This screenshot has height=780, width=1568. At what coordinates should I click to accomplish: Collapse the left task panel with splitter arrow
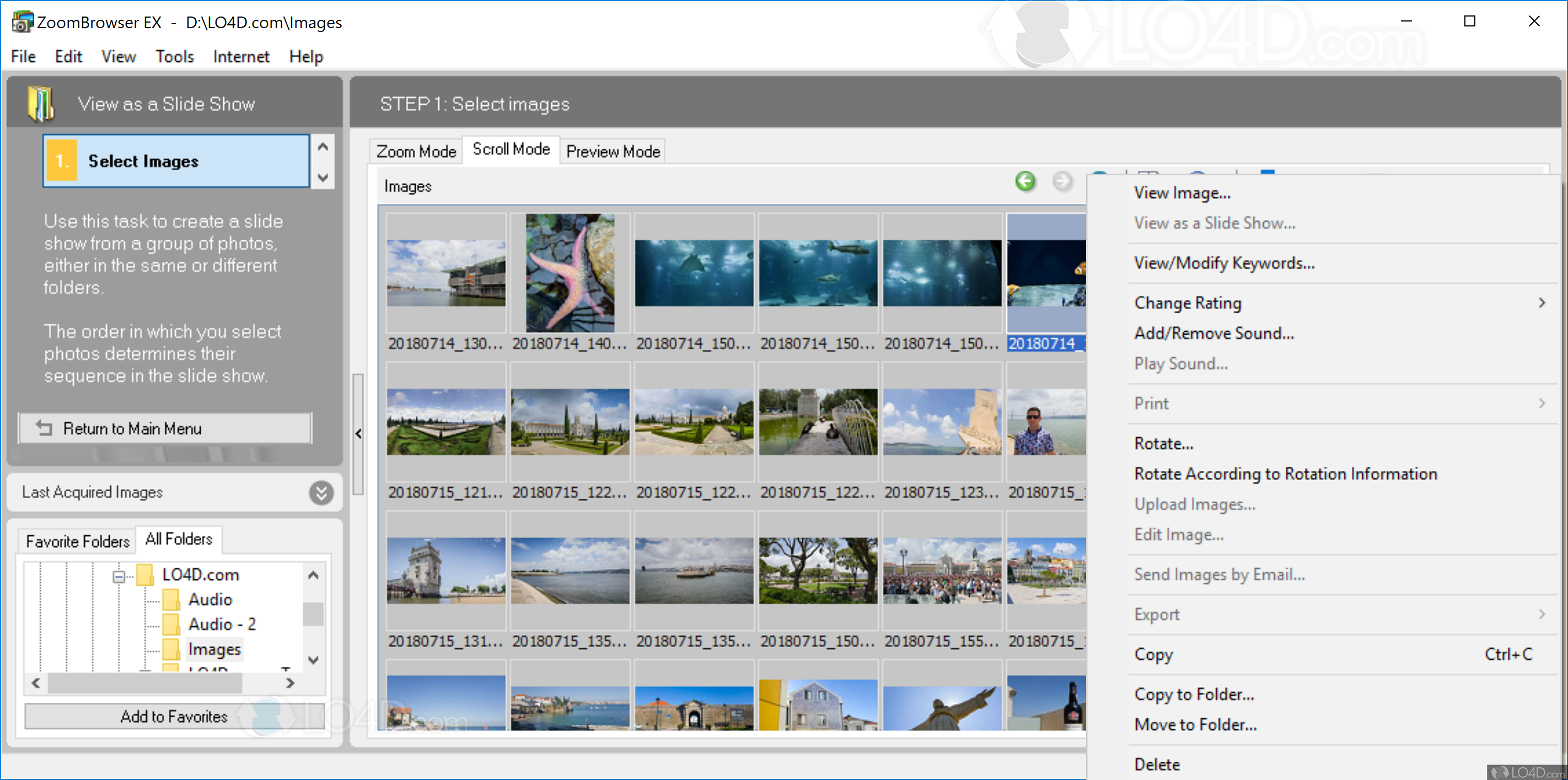coord(358,434)
